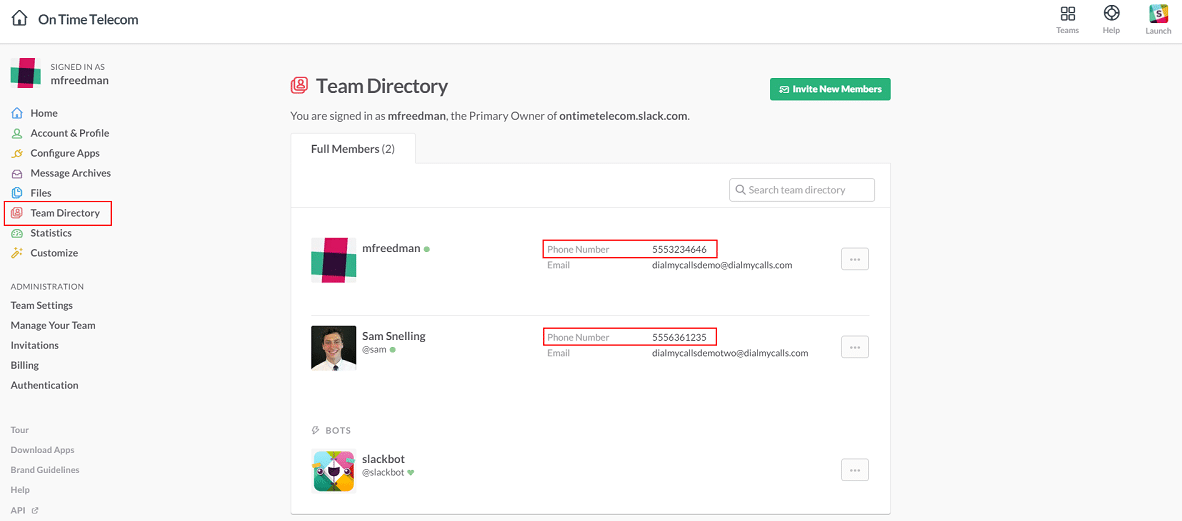
Task: Click the Files icon in sidebar
Action: [x=17, y=193]
